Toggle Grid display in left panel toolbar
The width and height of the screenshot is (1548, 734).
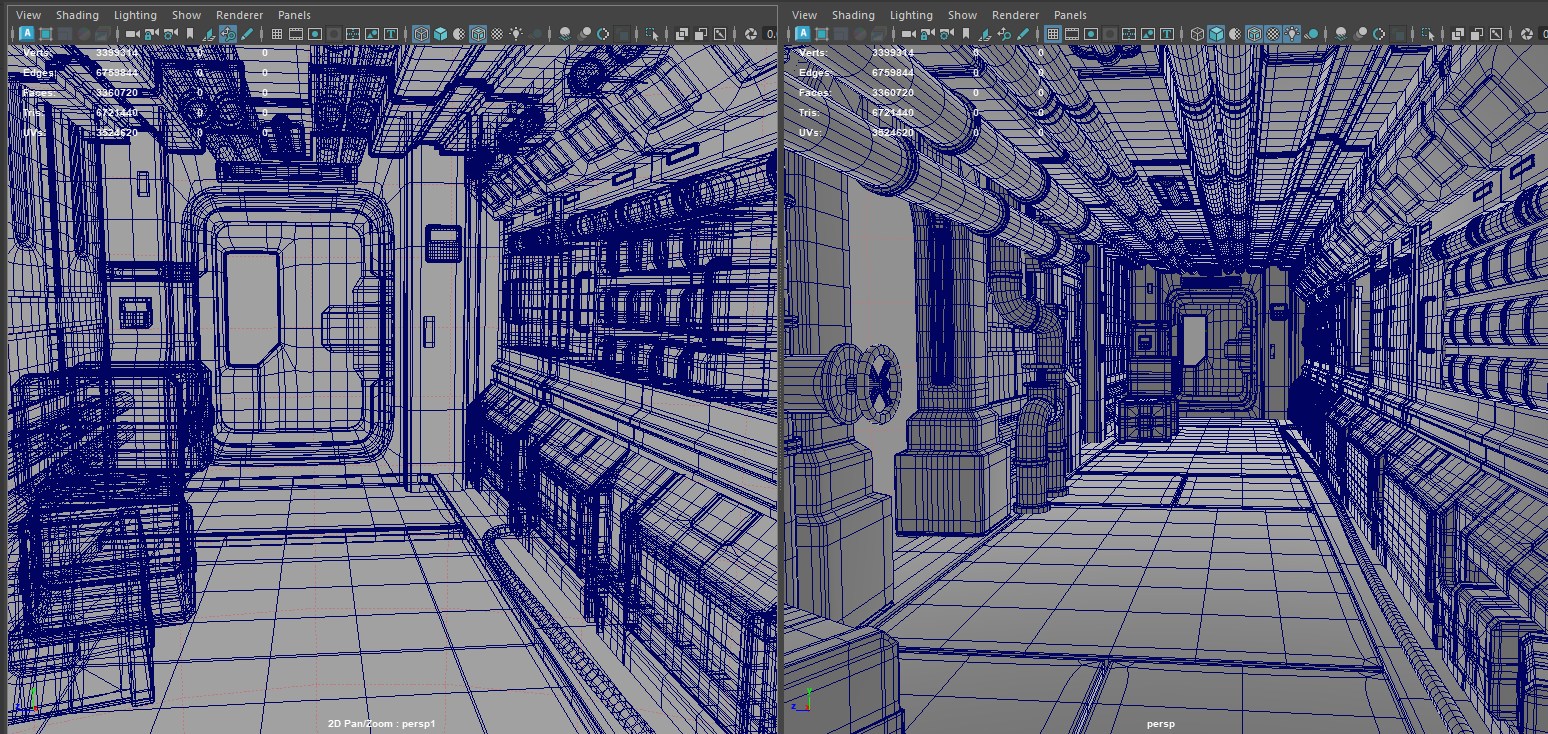click(x=277, y=34)
